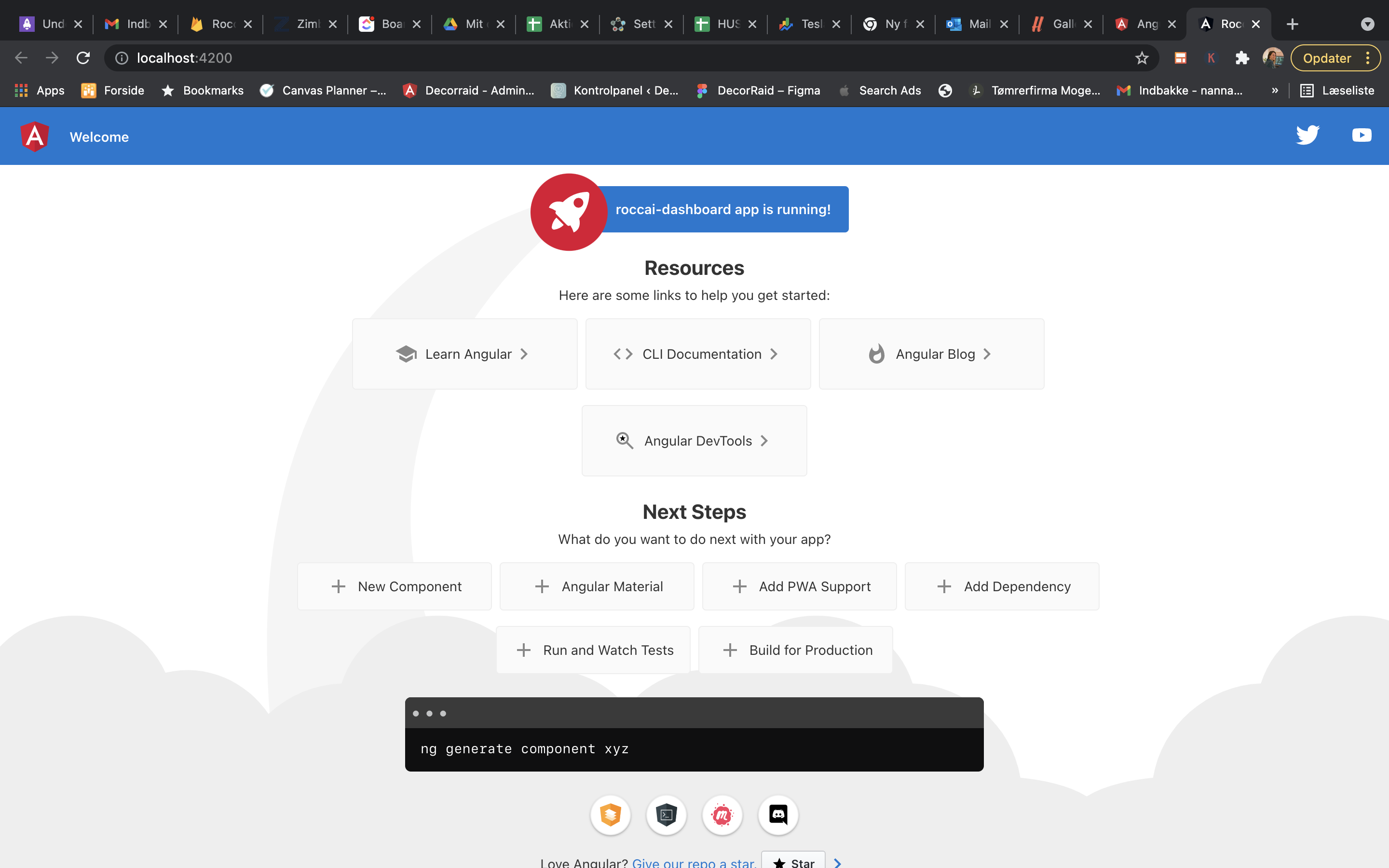Select the Add Dependency next step
Screen dimensions: 1389x868
[1002, 586]
